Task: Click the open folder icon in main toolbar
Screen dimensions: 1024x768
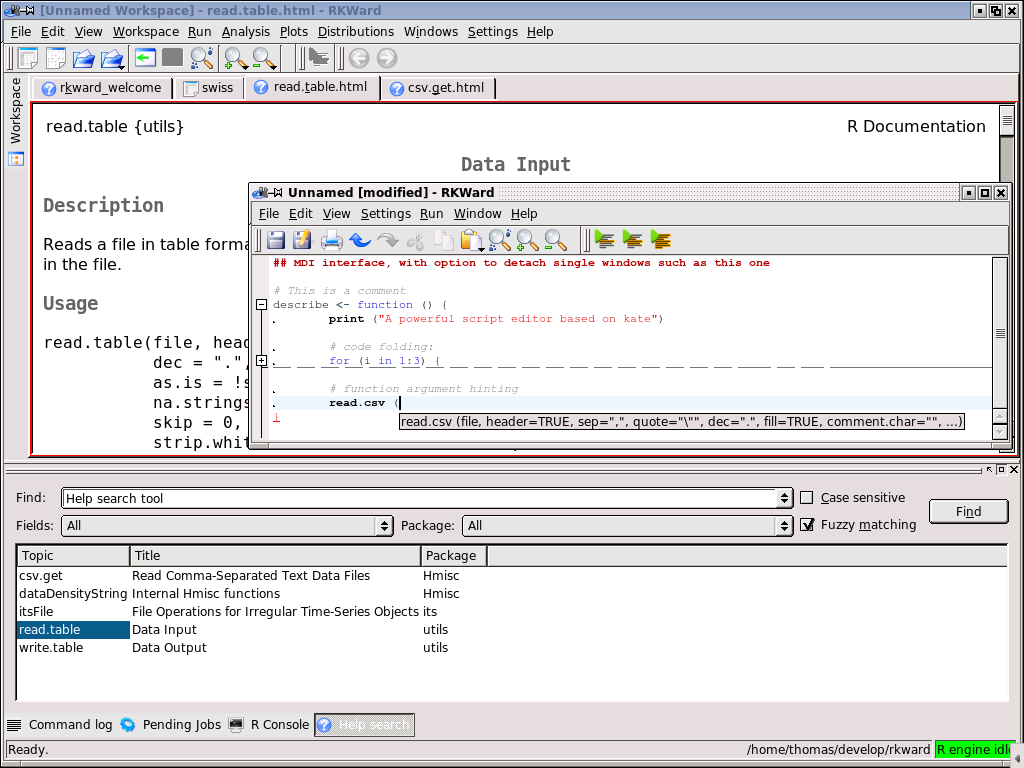Action: [84, 58]
